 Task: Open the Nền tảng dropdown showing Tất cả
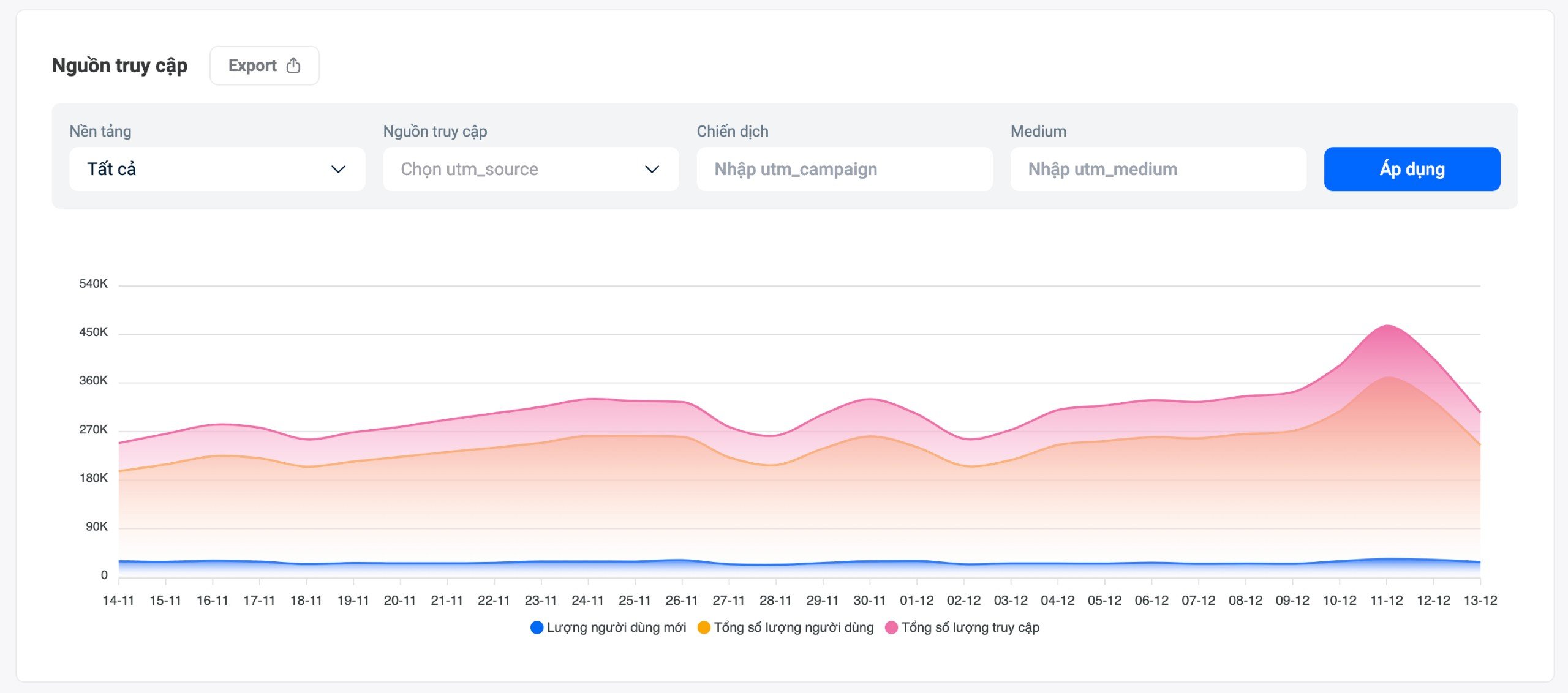pyautogui.click(x=217, y=169)
